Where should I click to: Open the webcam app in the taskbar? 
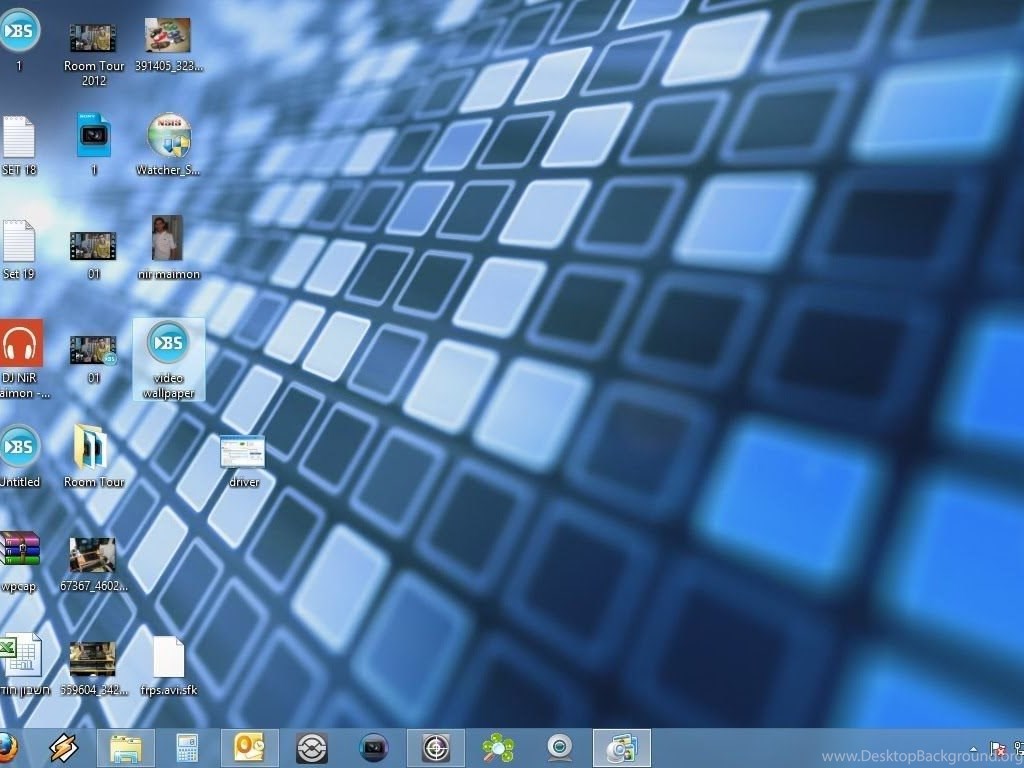click(560, 748)
